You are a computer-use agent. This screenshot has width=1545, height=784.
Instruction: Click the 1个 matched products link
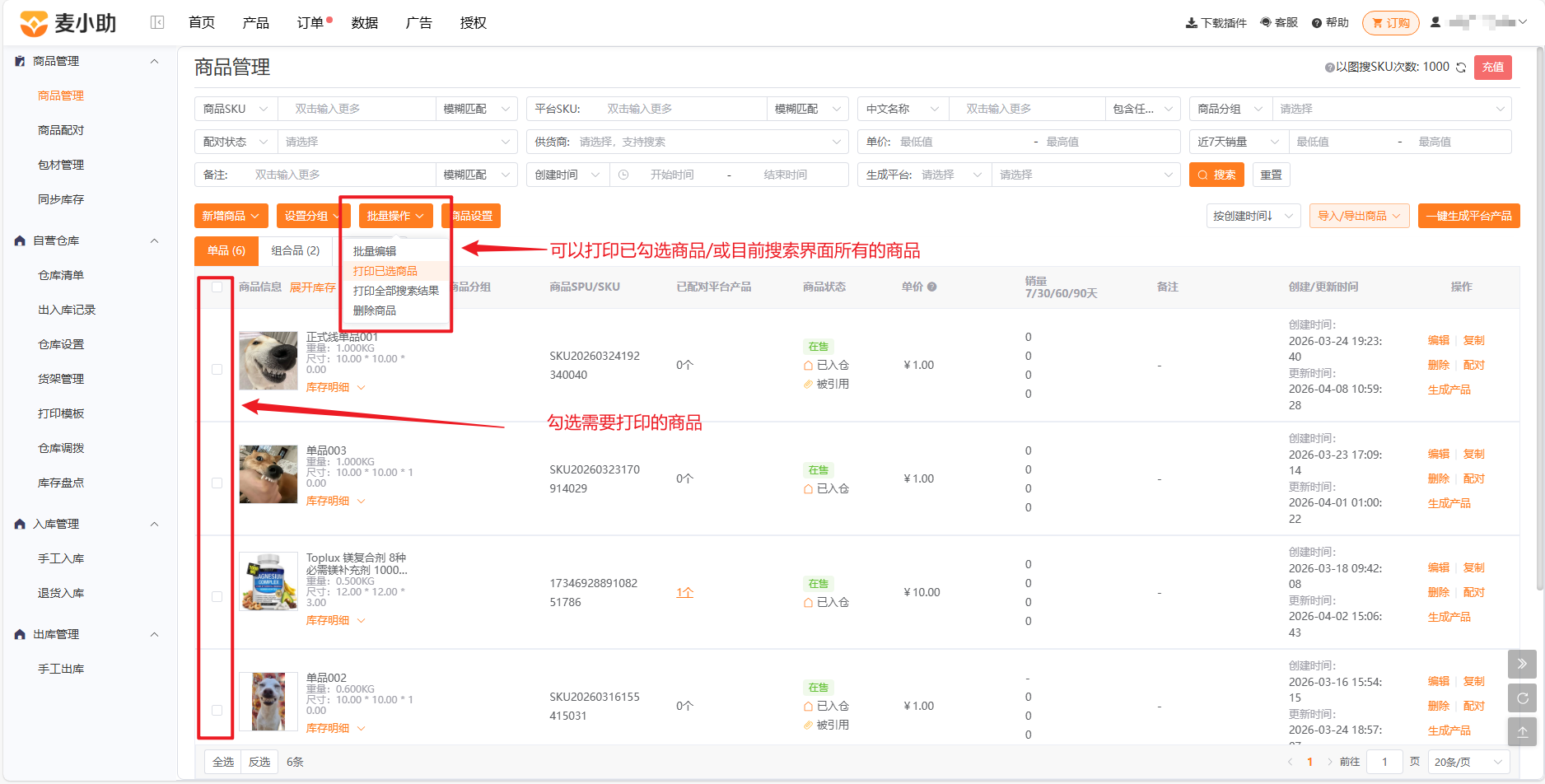pos(684,592)
